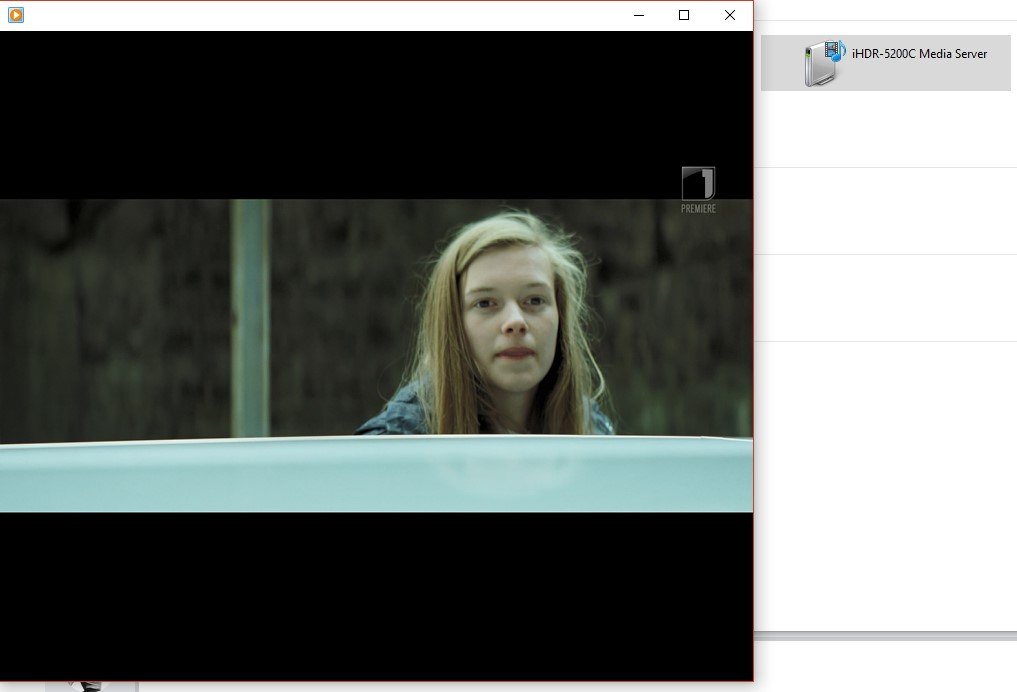Click the Windows Media Player title bar icon
1017x692 pixels.
[x=16, y=15]
